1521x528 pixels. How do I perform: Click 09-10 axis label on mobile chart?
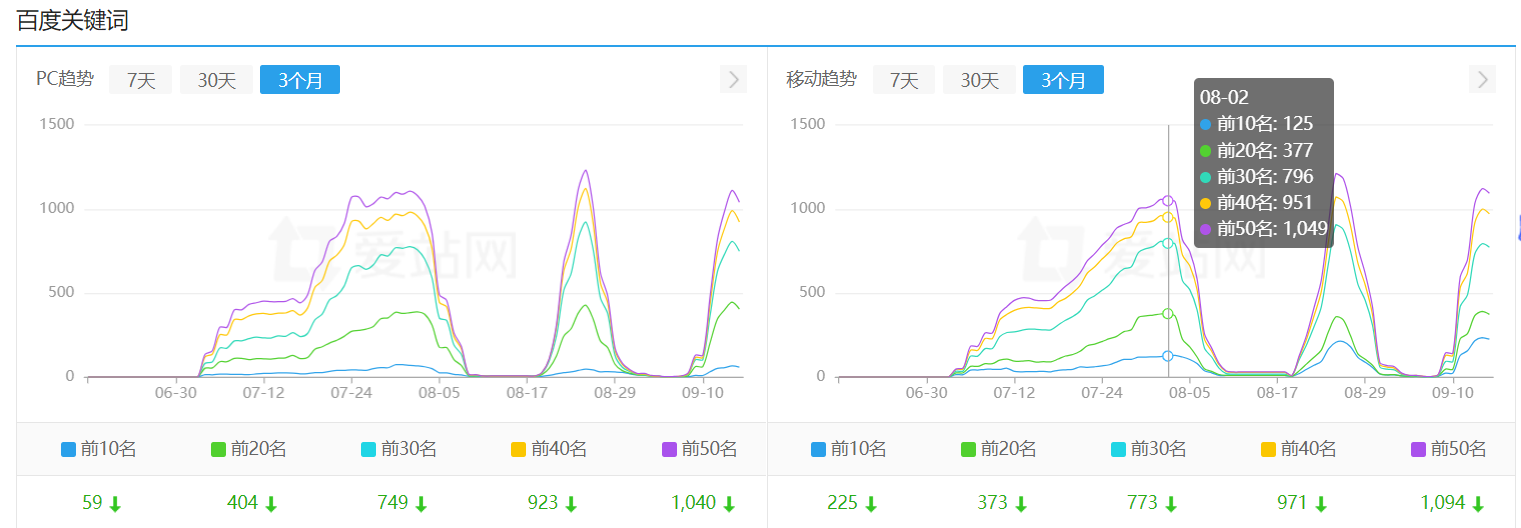pos(1453,393)
